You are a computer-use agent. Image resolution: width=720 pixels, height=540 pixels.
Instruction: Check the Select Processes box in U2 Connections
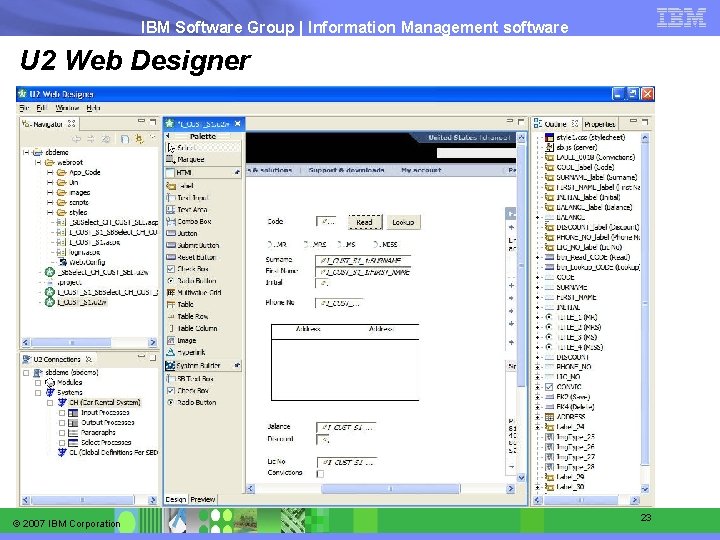[x=62, y=443]
